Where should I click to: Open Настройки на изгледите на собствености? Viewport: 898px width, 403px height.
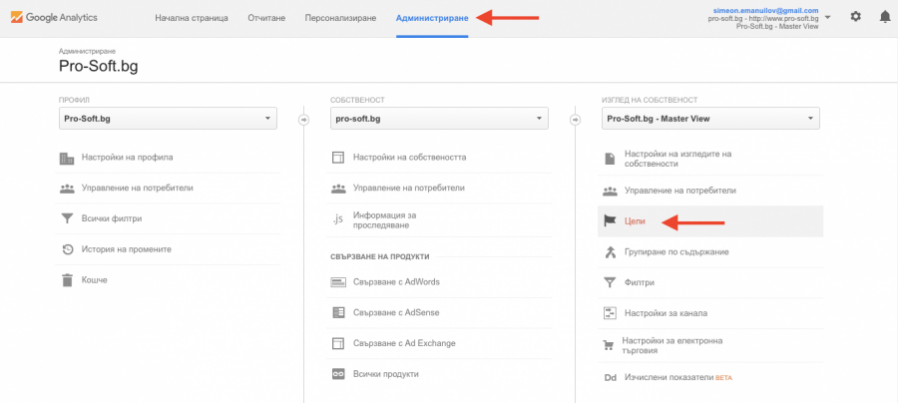coord(678,159)
